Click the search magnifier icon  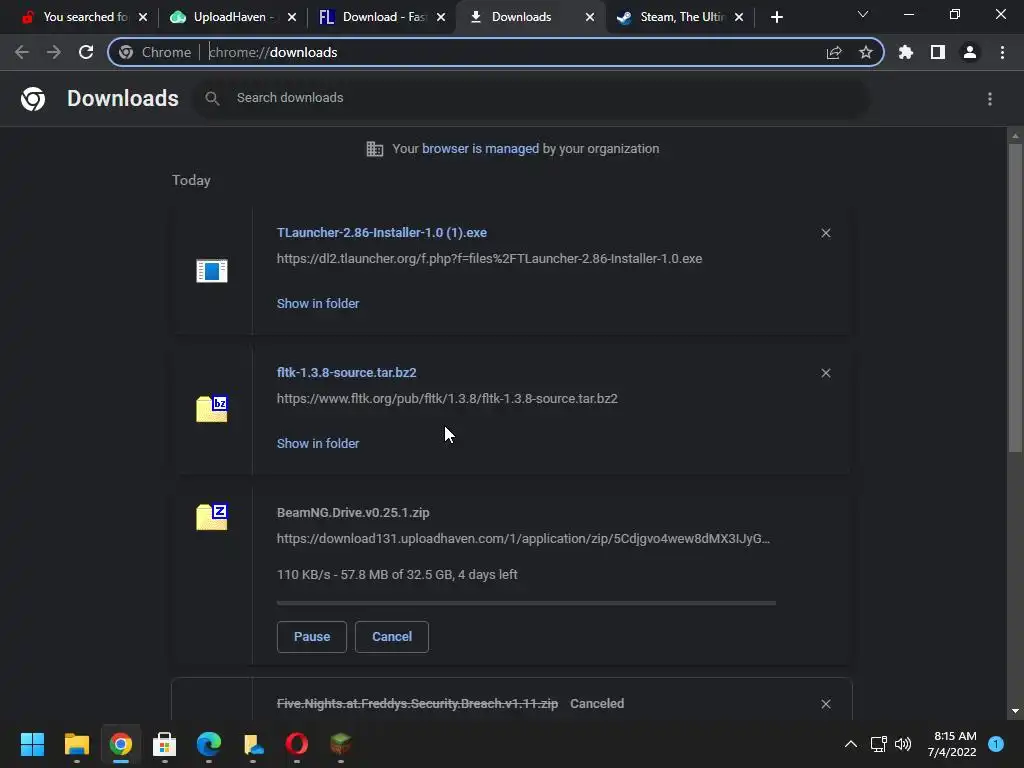[x=212, y=98]
